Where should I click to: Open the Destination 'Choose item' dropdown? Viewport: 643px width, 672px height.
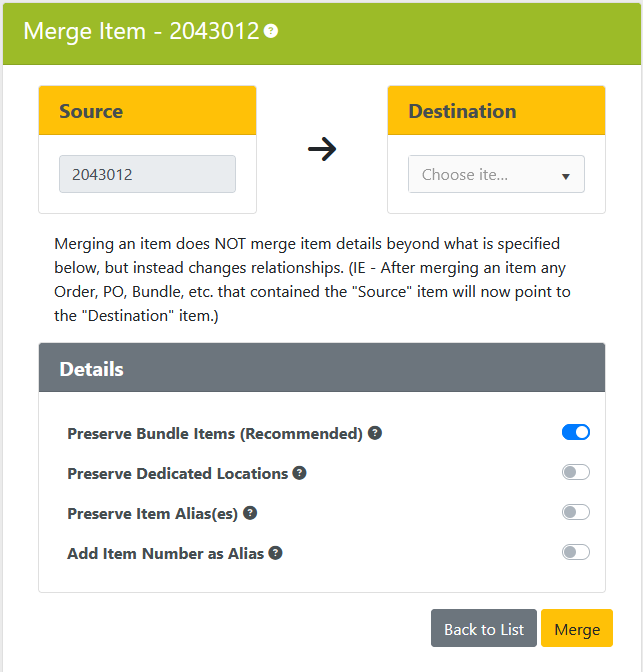485,174
